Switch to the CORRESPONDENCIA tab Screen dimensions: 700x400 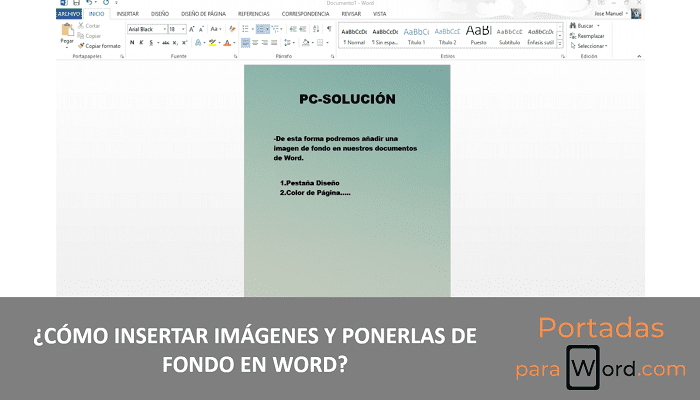305,14
